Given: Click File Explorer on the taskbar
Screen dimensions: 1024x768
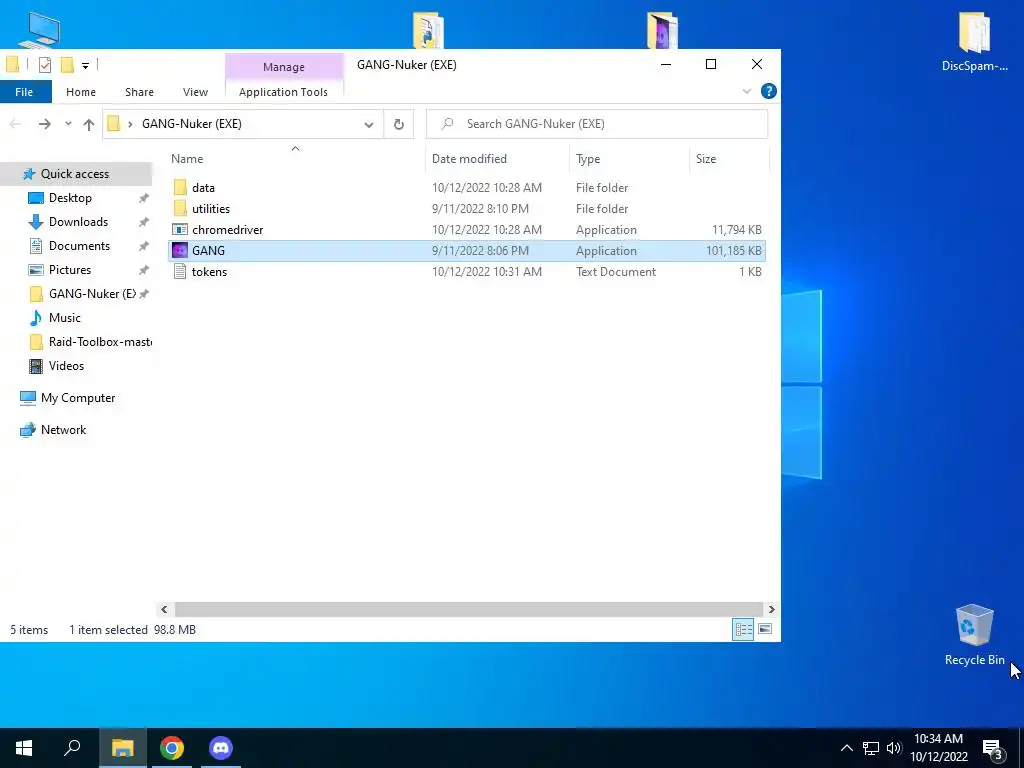Looking at the screenshot, I should tap(122, 748).
